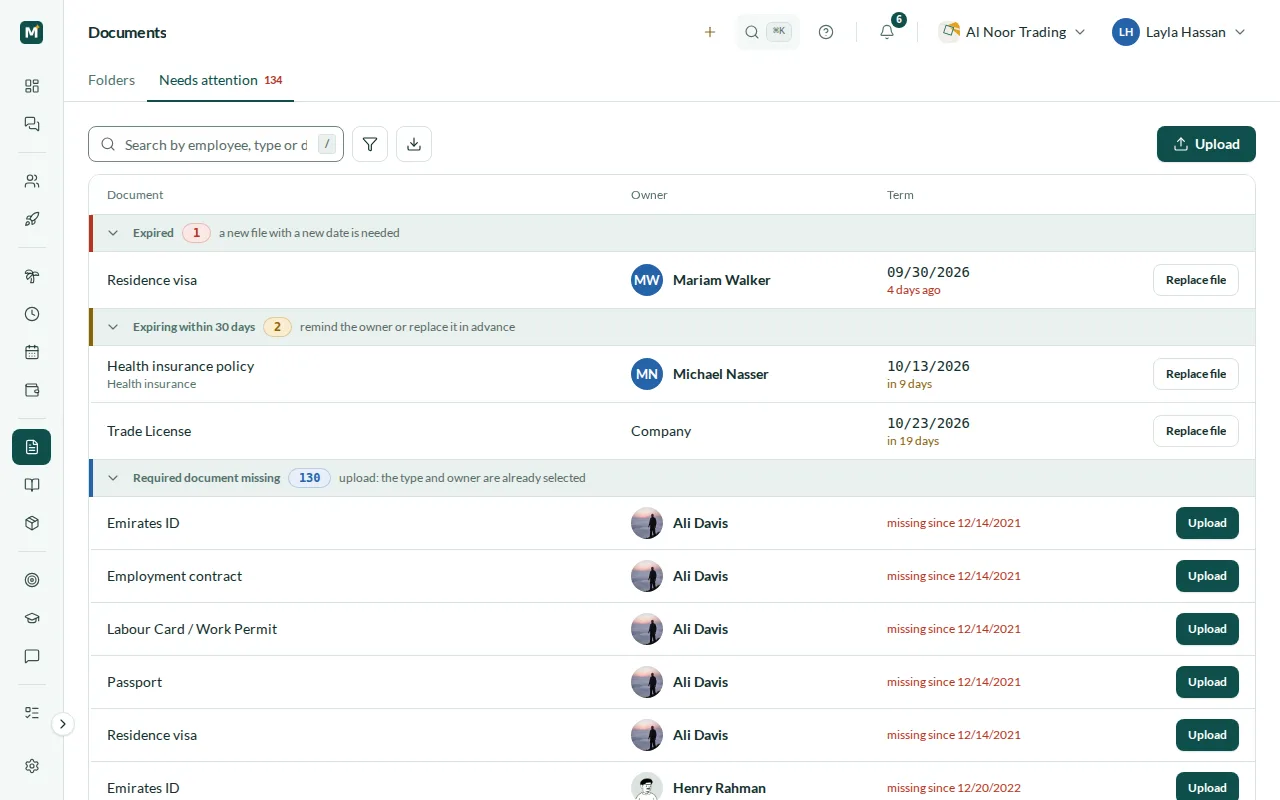Click Michael Nasser owner name
1280x800 pixels.
721,374
